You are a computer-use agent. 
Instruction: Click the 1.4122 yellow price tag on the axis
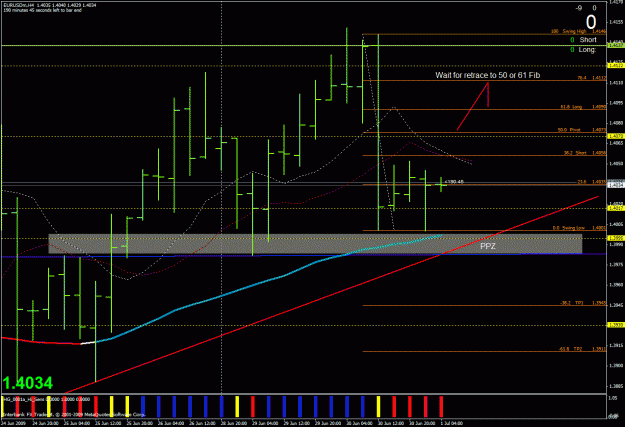pyautogui.click(x=616, y=65)
